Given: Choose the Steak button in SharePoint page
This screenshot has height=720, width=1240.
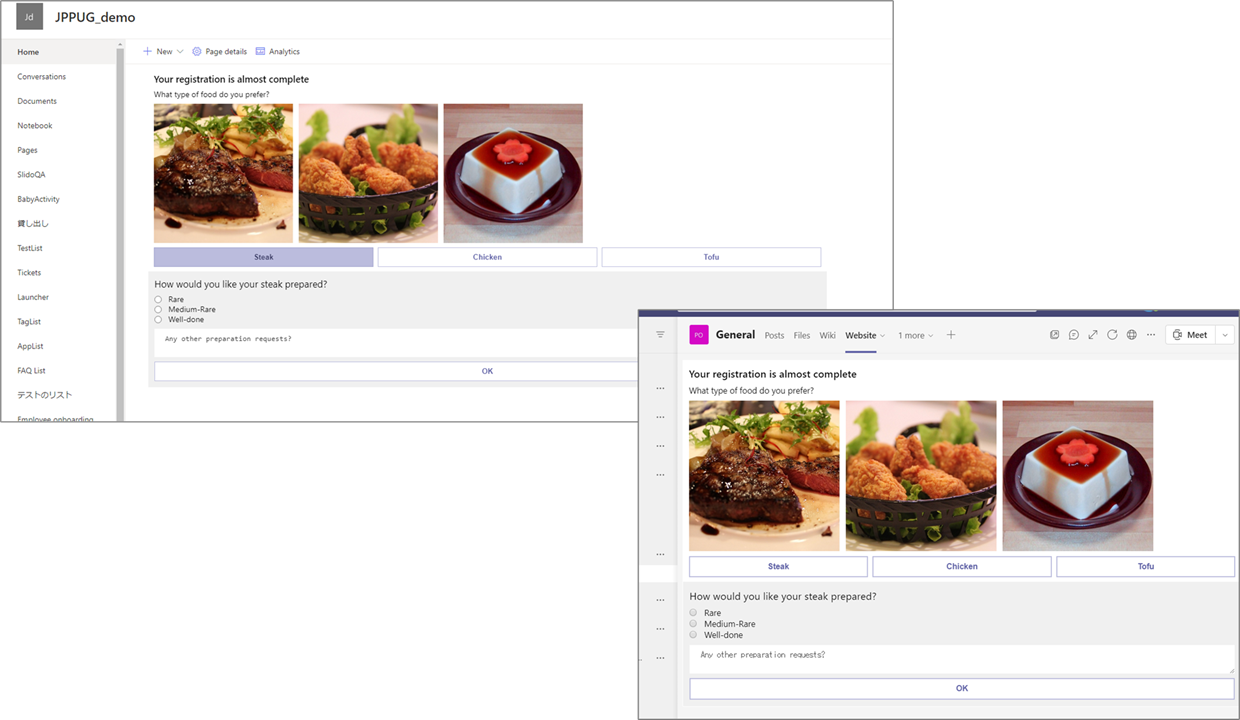Looking at the screenshot, I should pos(264,257).
